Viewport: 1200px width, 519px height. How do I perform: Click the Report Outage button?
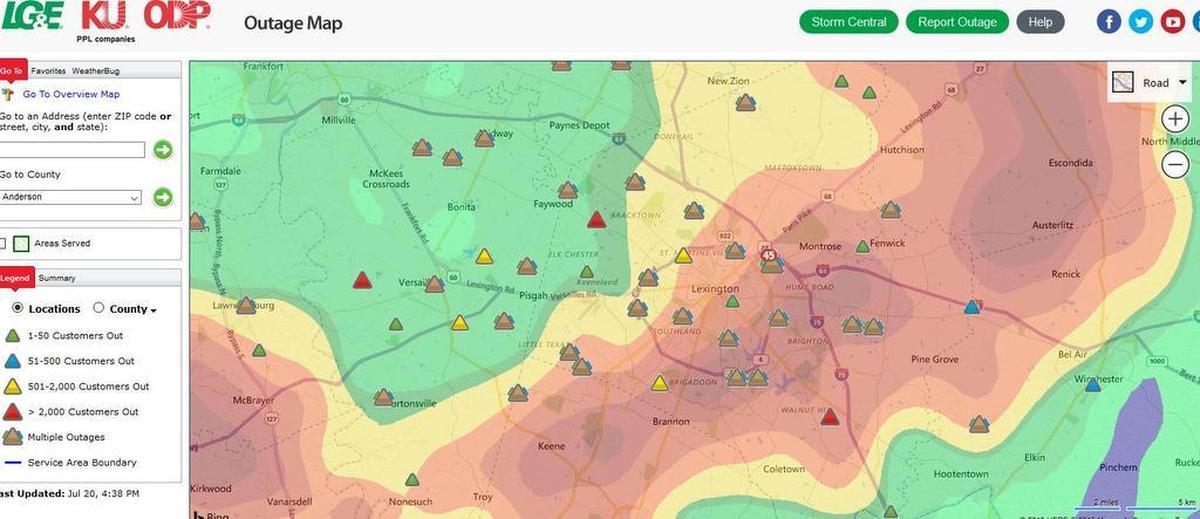click(x=957, y=22)
